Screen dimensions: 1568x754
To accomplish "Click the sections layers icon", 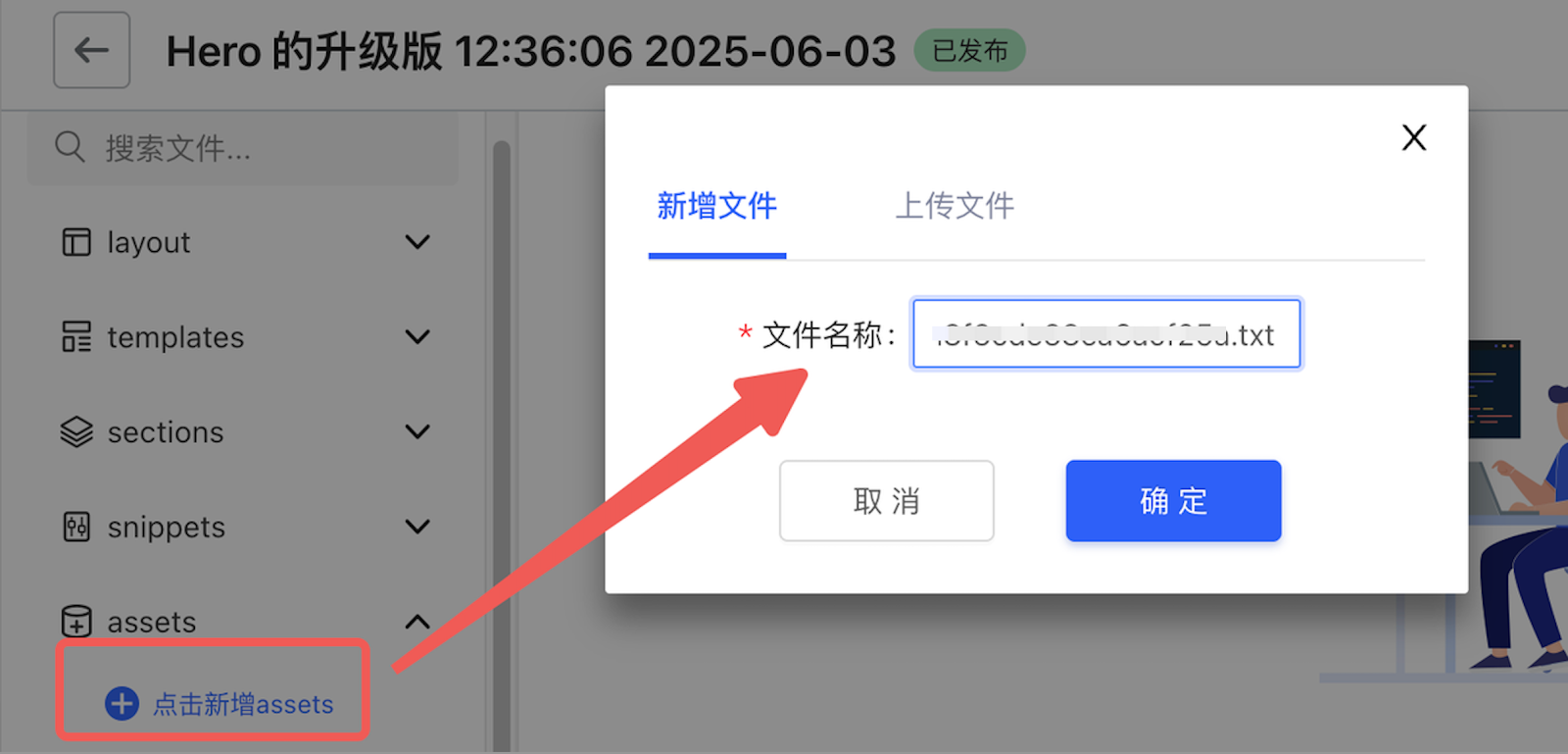I will [x=76, y=431].
